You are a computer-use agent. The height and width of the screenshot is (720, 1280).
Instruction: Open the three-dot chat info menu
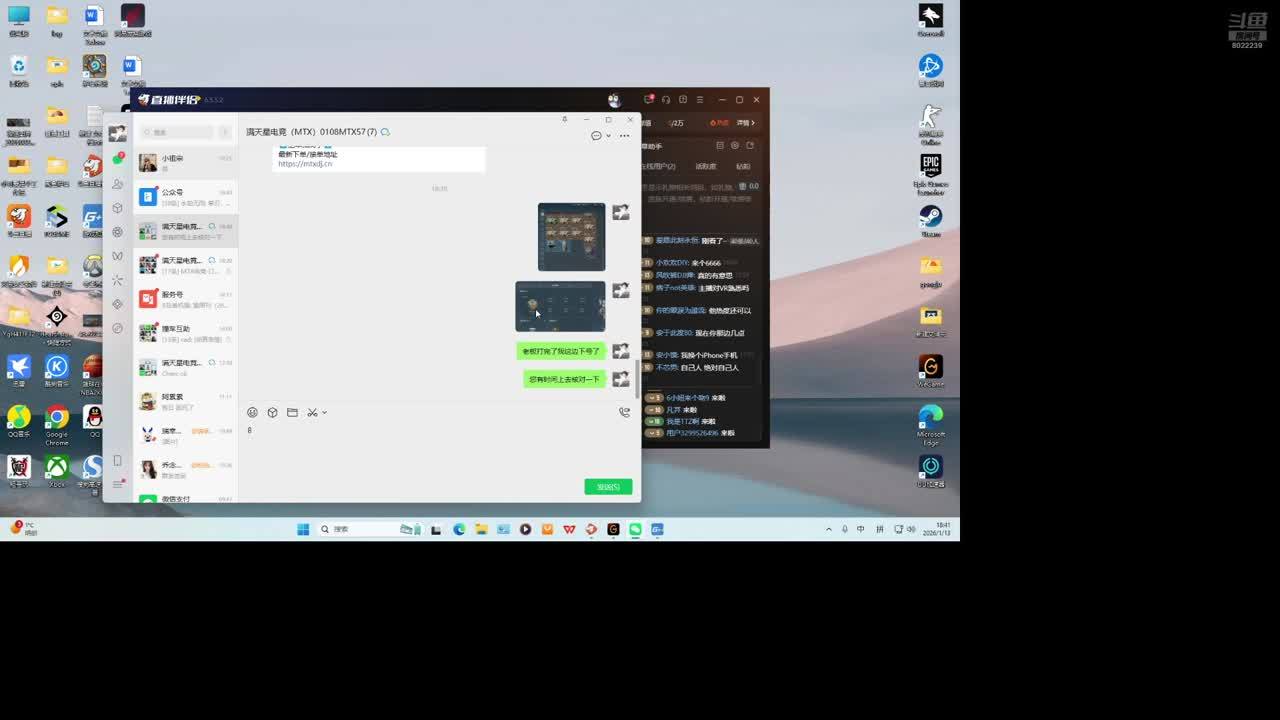pyautogui.click(x=624, y=136)
